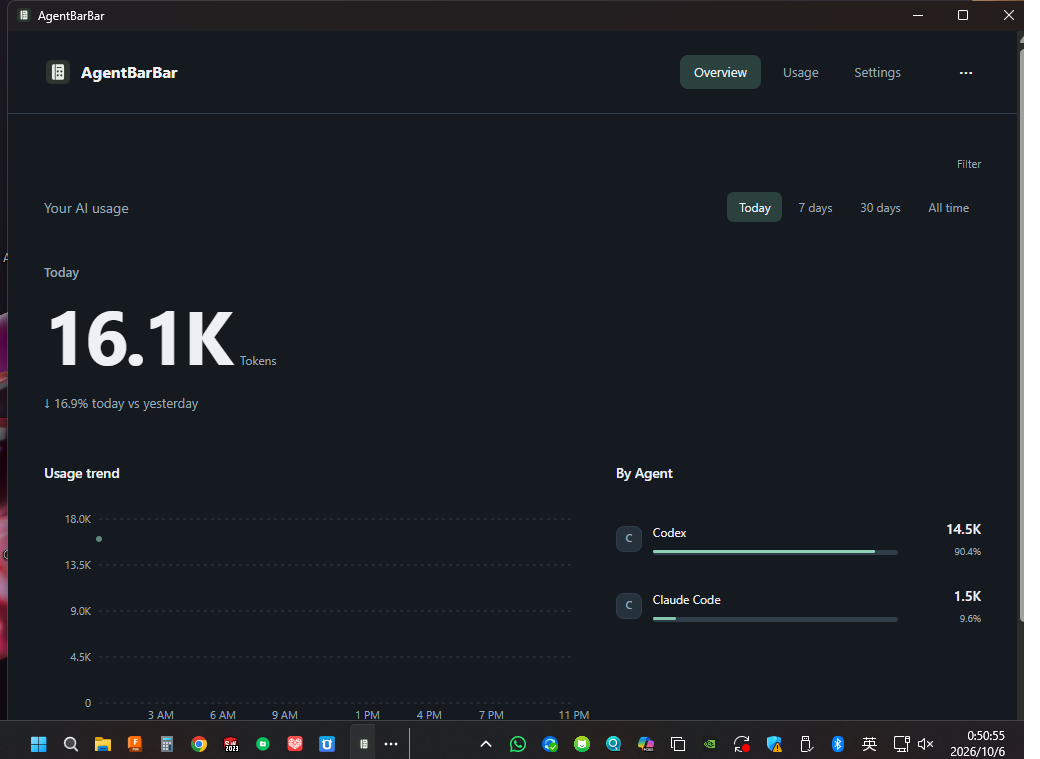Click the Windows Security shield tray icon

(774, 744)
